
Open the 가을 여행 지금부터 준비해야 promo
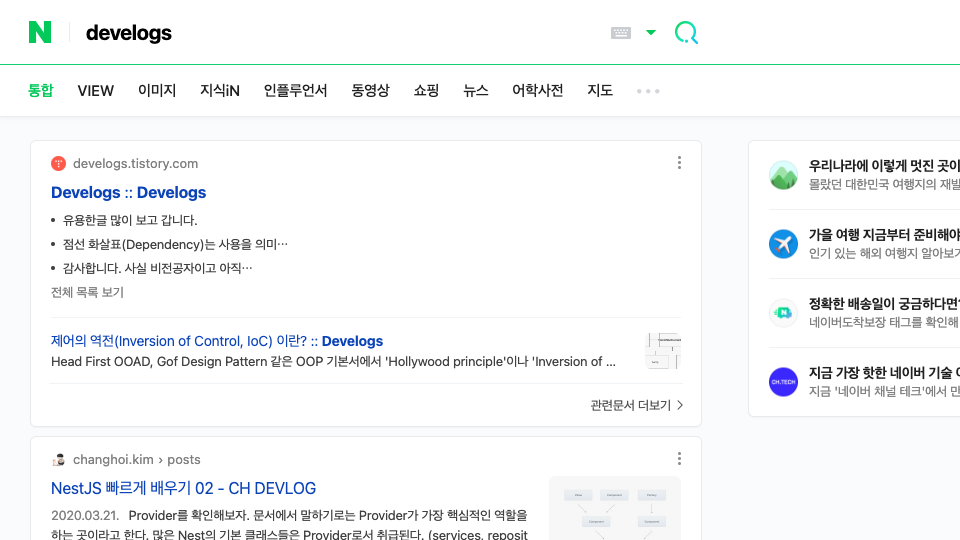884,234
